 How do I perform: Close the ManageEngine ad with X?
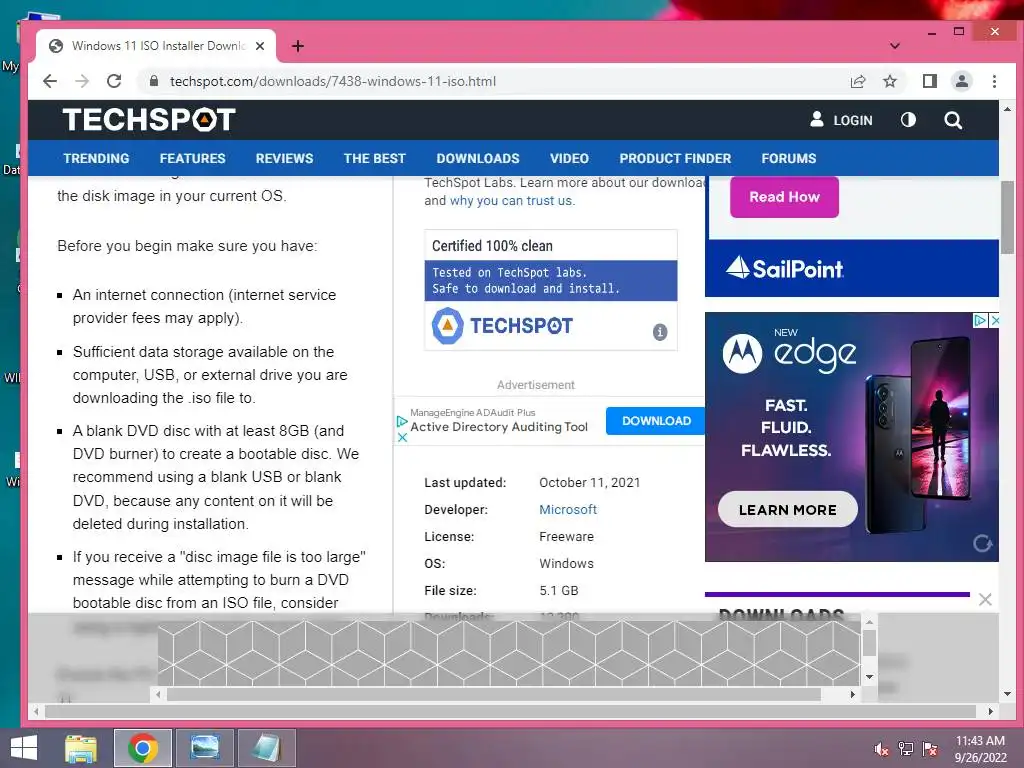402,438
